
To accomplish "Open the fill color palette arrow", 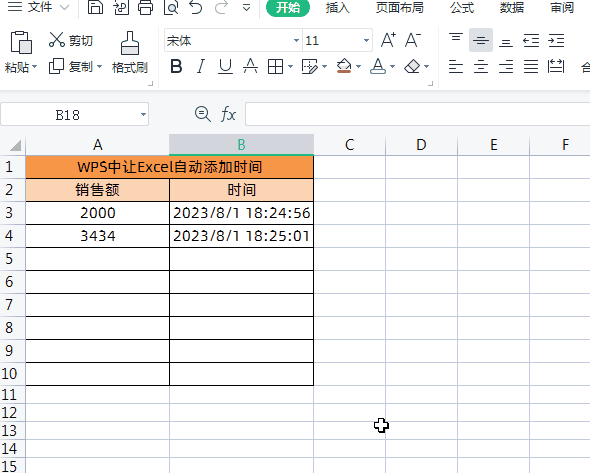I will (358, 67).
